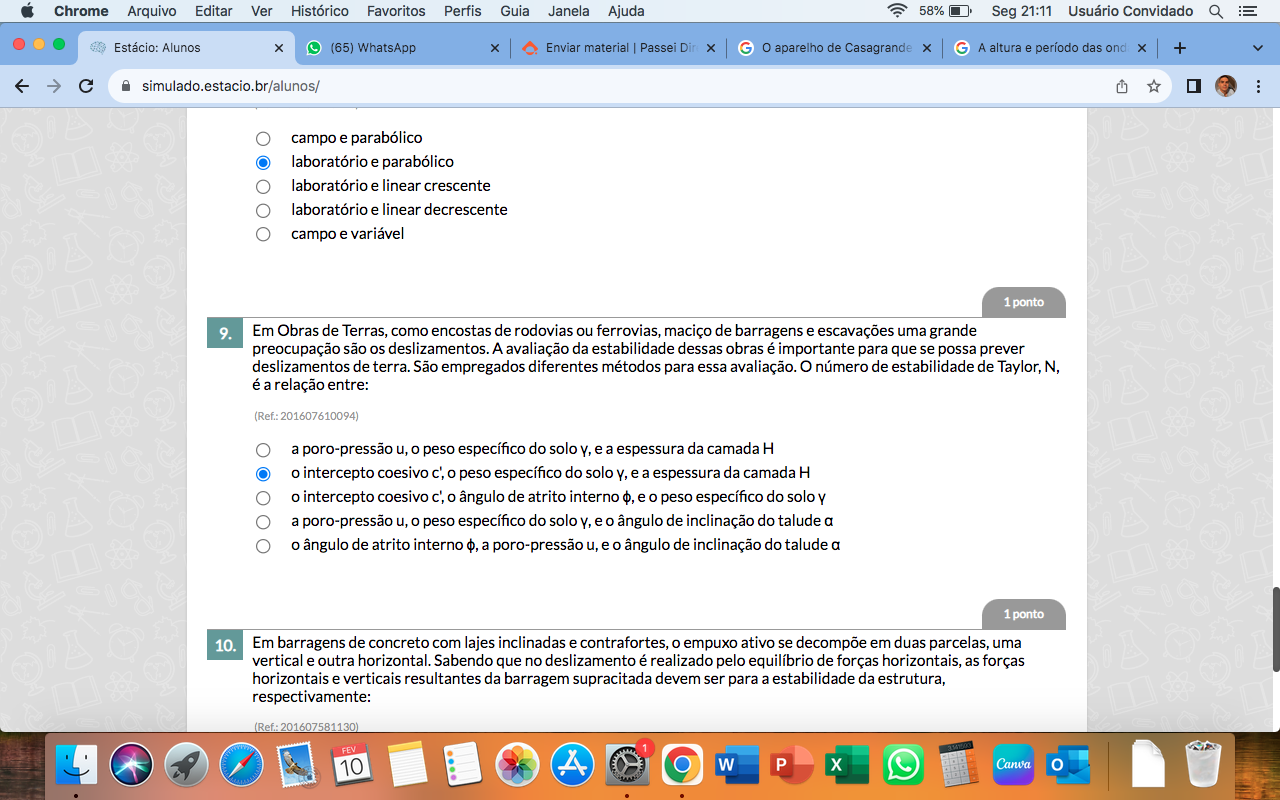The width and height of the screenshot is (1280, 800).
Task: Open the Chrome three-dot menu
Action: tap(1258, 86)
